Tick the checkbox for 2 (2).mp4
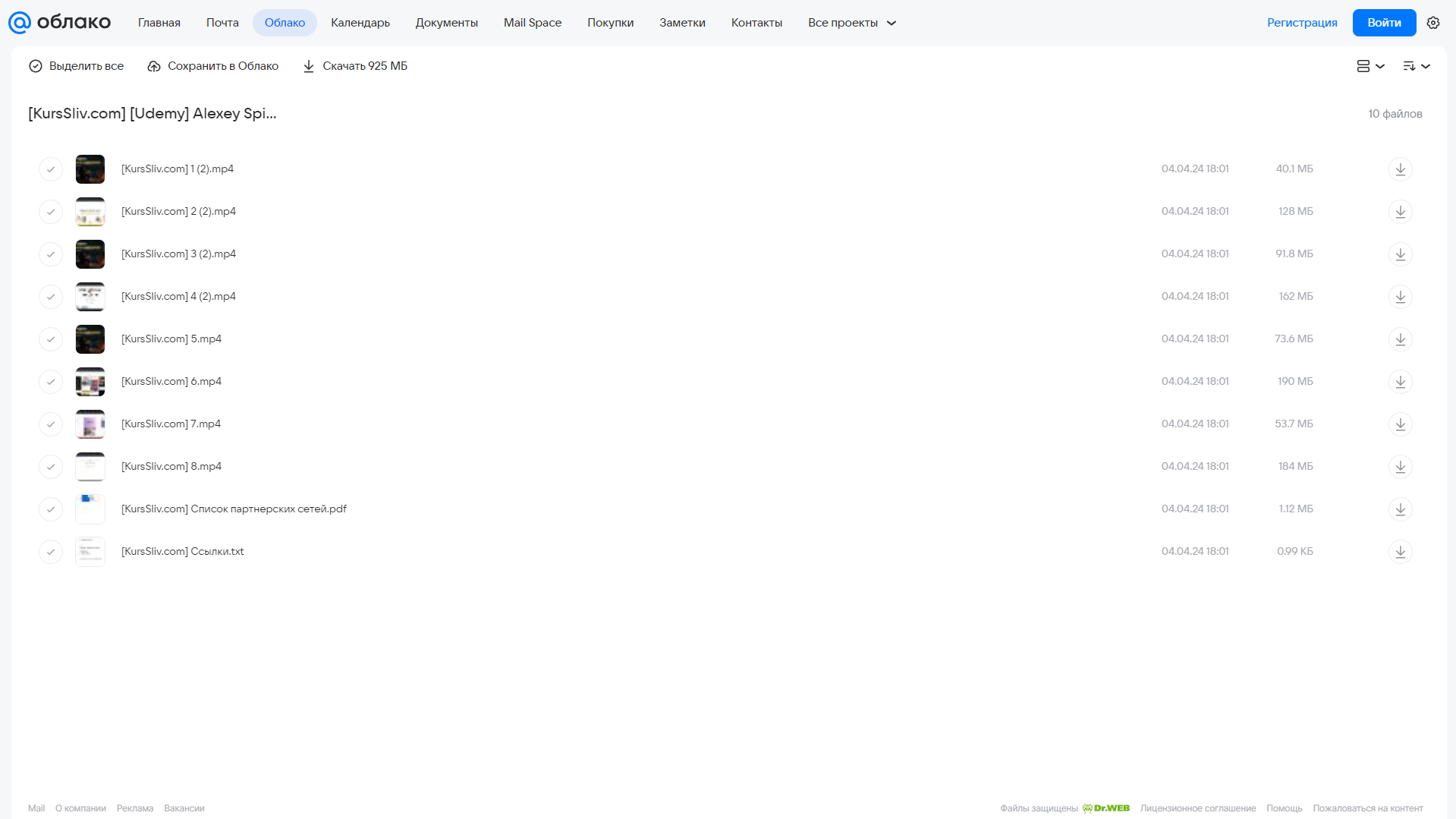 [51, 212]
